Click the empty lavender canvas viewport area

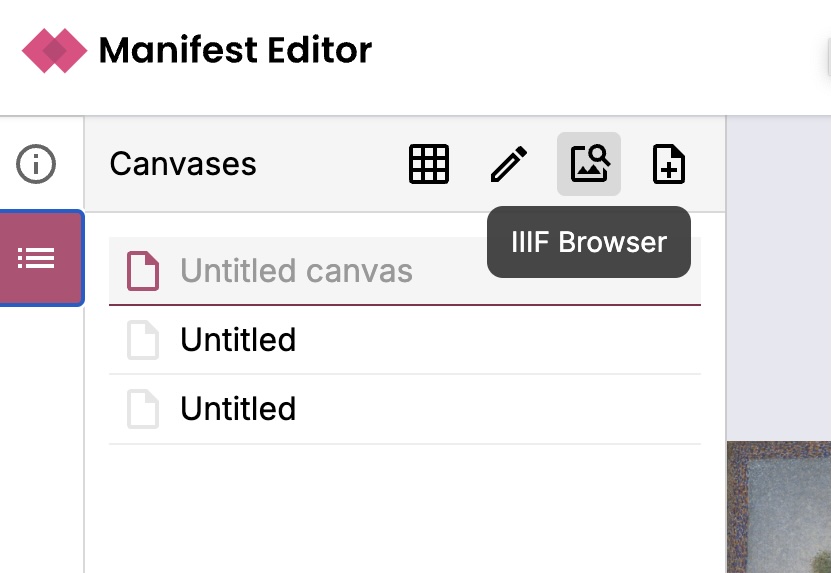tap(778, 280)
